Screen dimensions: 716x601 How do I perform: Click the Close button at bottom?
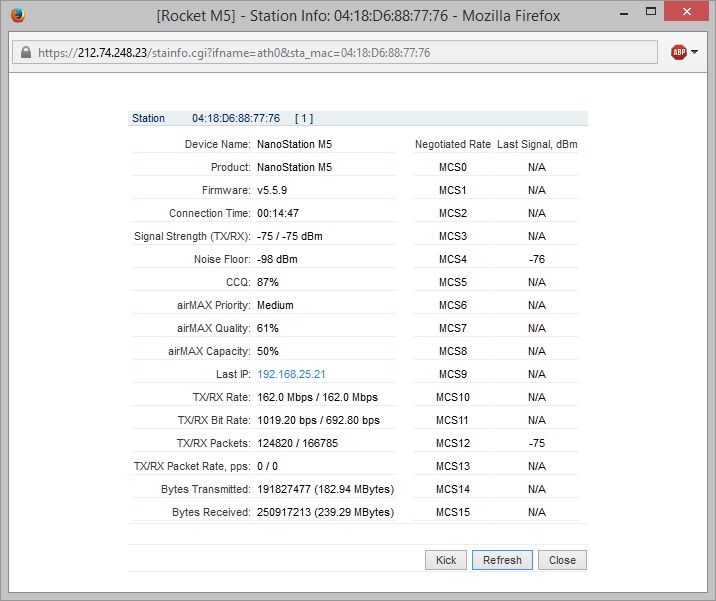click(x=562, y=560)
